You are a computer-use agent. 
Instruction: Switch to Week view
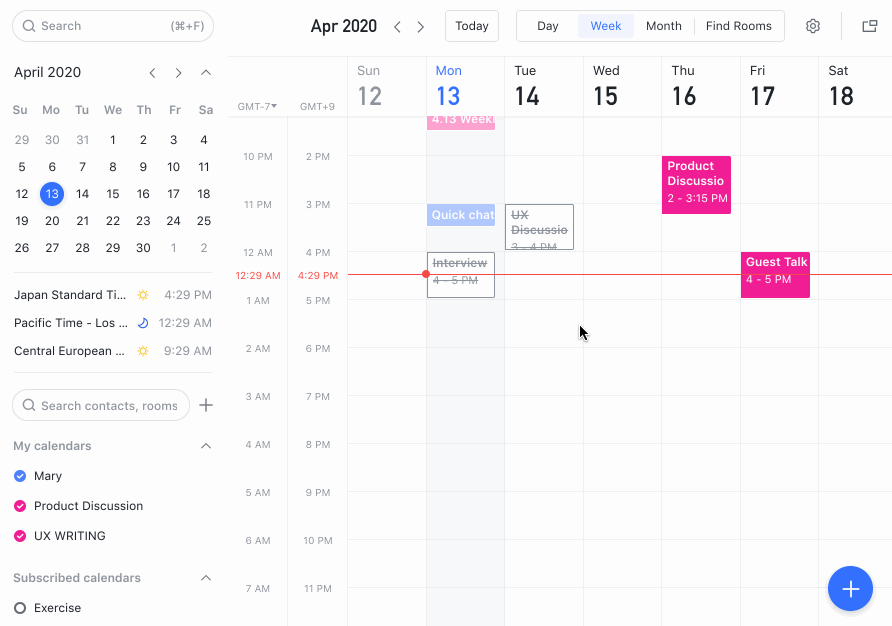606,26
